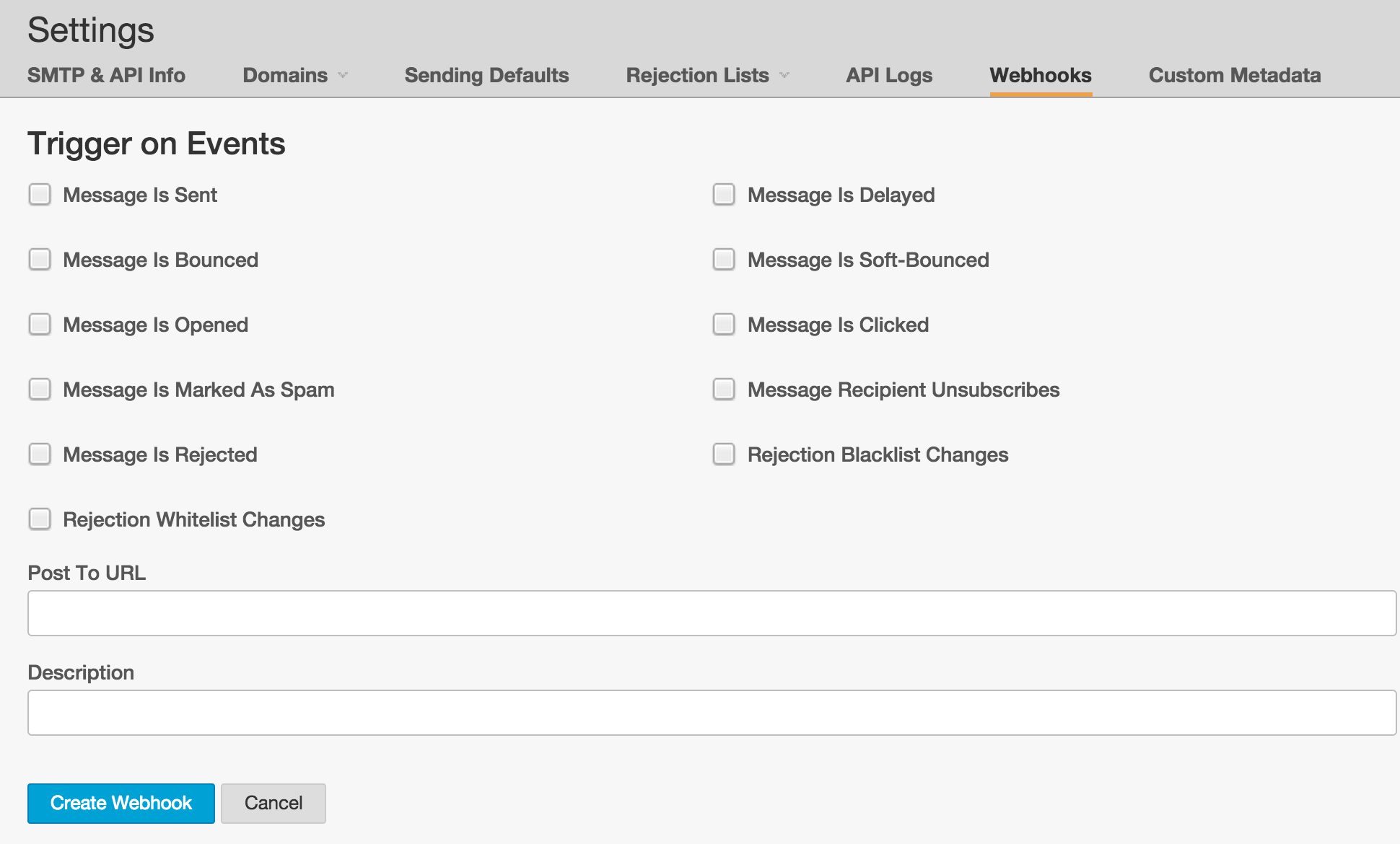Check Message Recipient Unsubscribes option
The width and height of the screenshot is (1400, 844).
click(724, 390)
